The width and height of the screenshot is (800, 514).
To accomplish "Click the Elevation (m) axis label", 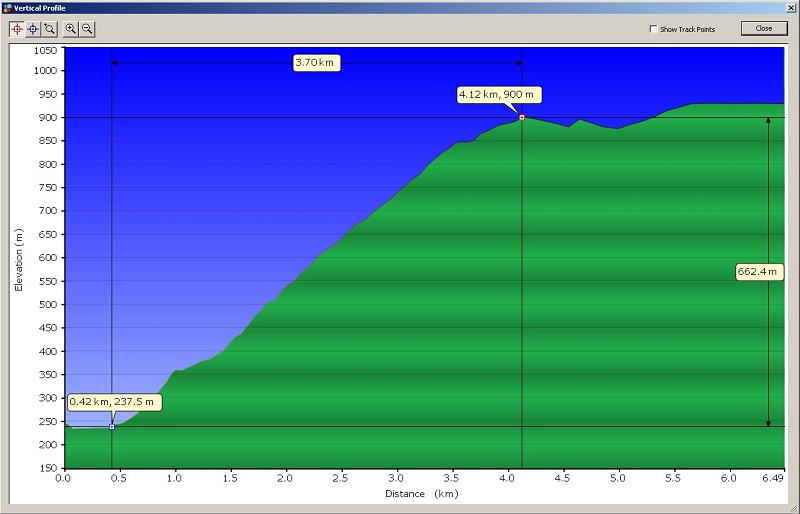I will (x=18, y=258).
